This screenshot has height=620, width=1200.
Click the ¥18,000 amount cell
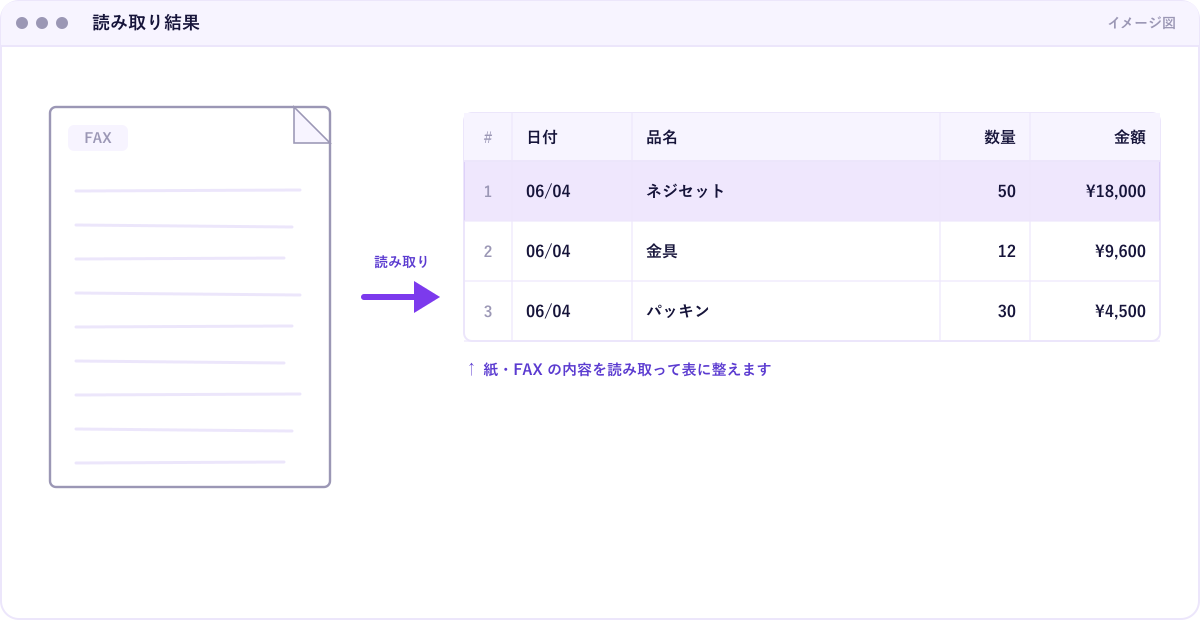[1095, 191]
